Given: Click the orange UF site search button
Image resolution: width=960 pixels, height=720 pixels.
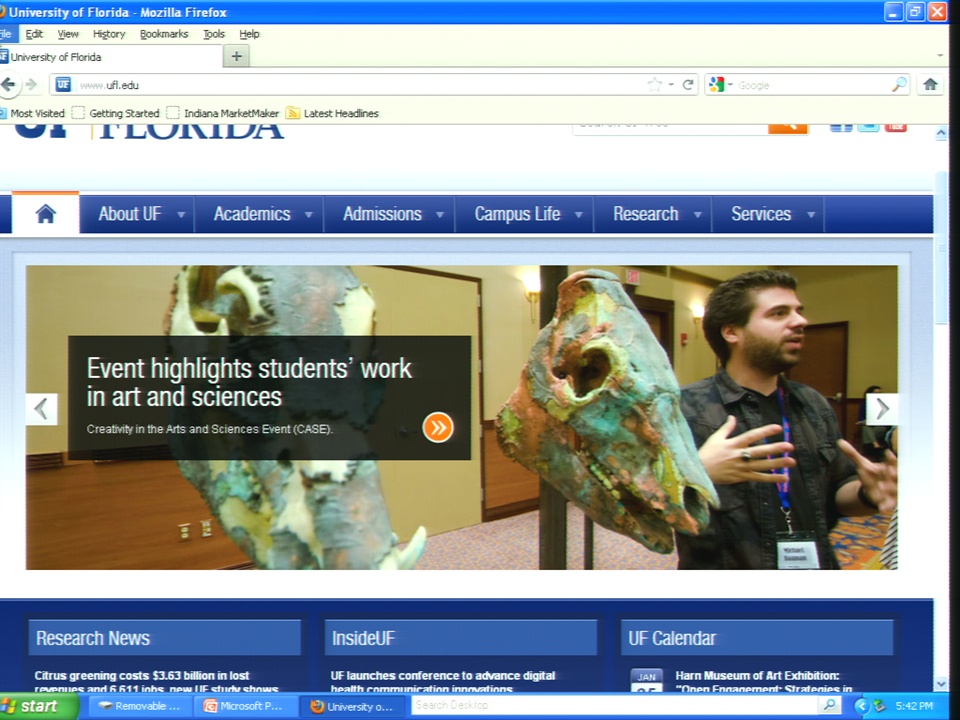Looking at the screenshot, I should click(x=788, y=127).
